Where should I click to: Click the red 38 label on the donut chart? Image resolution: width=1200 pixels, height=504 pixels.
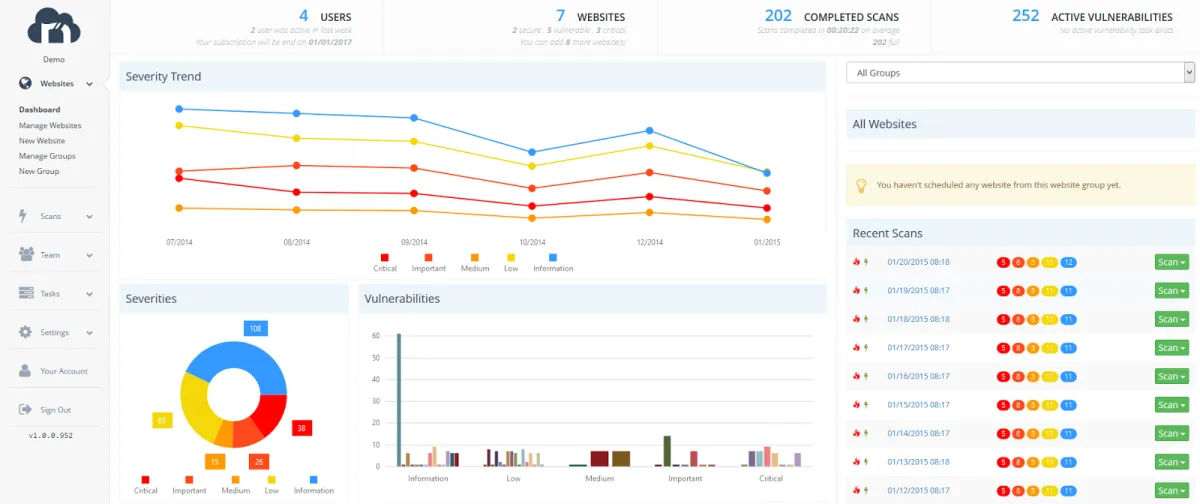(x=302, y=428)
